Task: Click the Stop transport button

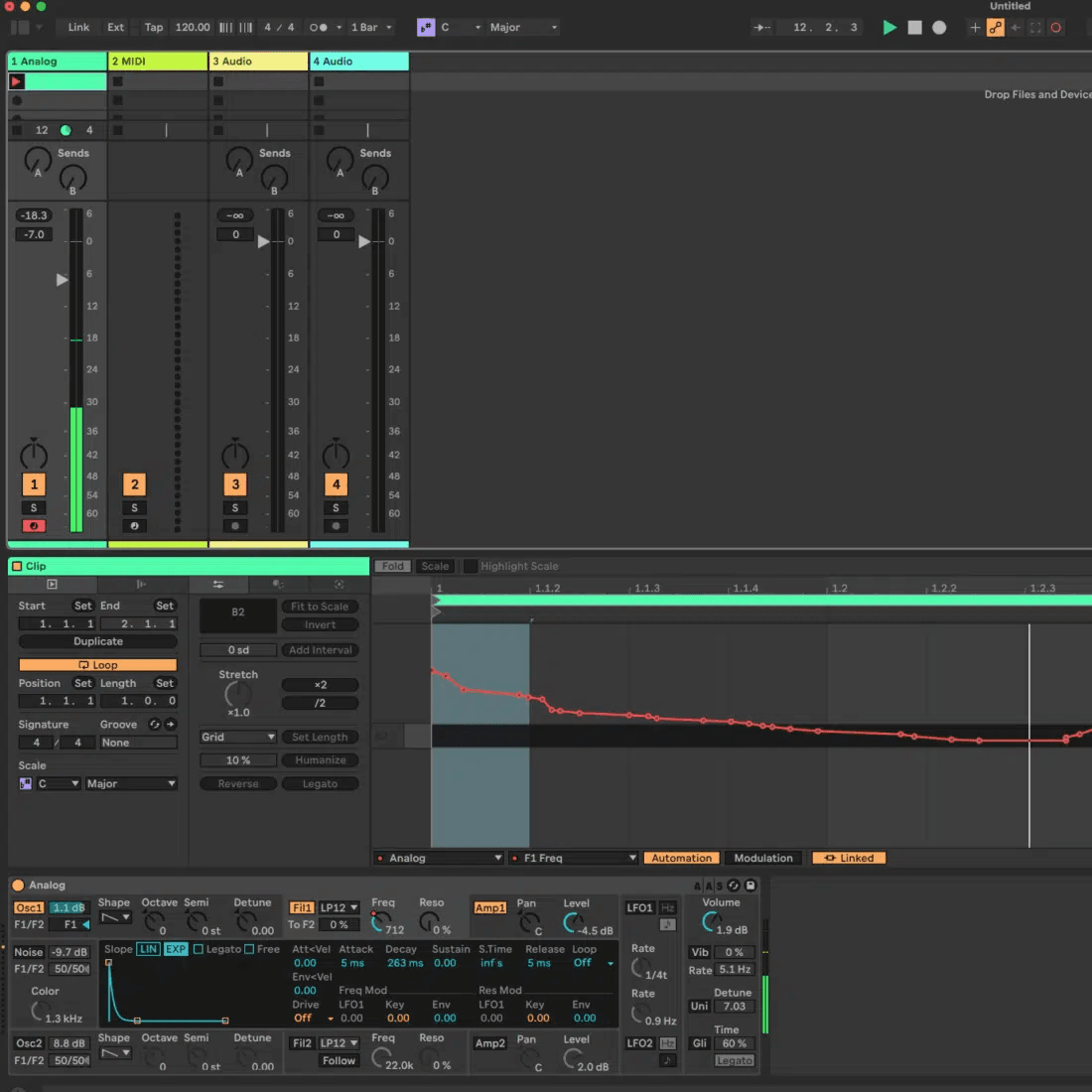Action: pos(914,27)
